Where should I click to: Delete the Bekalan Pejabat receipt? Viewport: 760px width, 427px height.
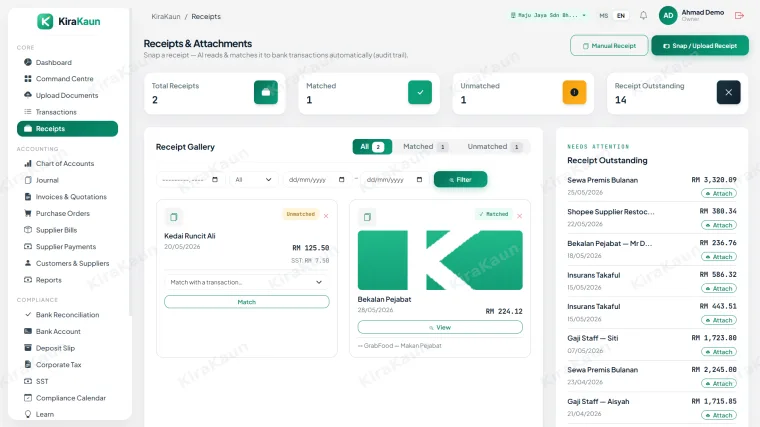[520, 216]
